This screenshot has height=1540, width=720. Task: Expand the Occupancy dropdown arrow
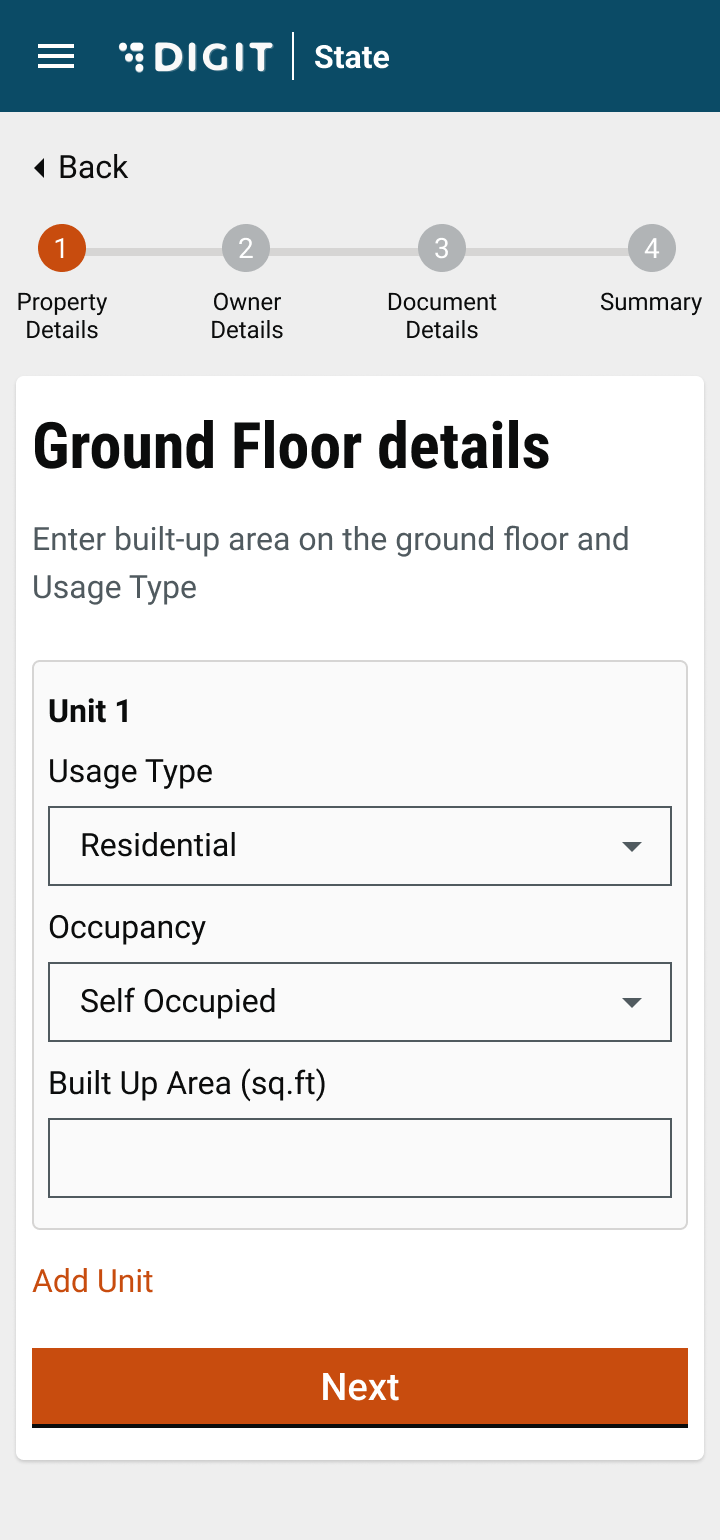coord(631,1003)
